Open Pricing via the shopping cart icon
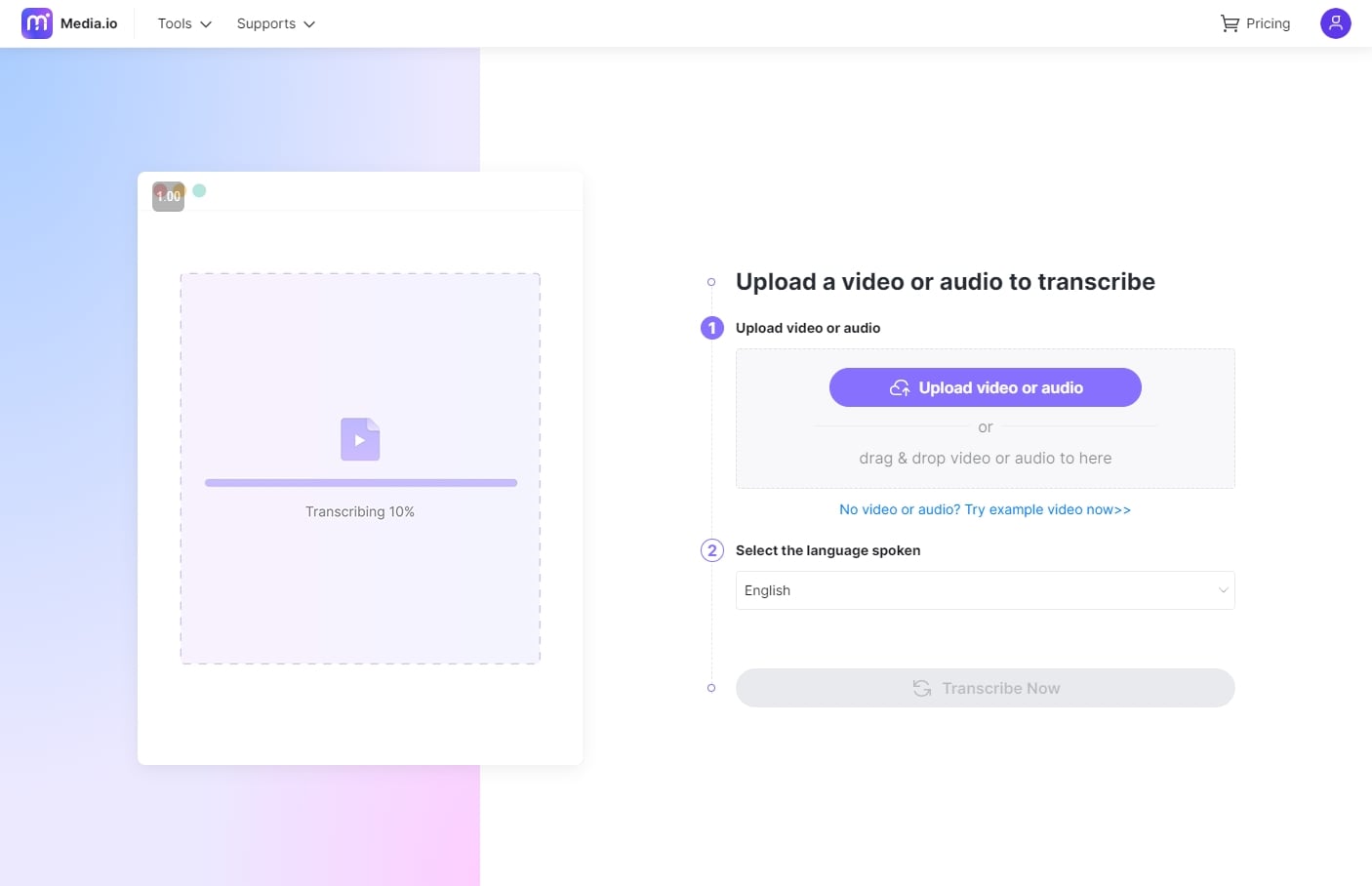1372x886 pixels. coord(1229,22)
